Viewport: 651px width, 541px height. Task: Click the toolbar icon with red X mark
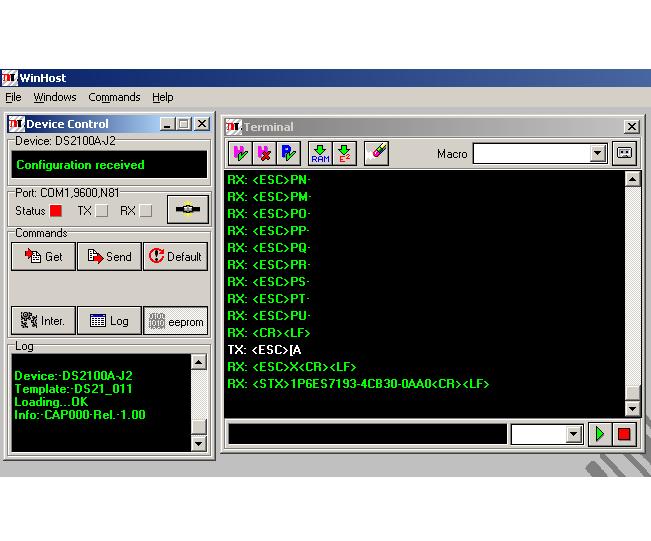point(264,153)
